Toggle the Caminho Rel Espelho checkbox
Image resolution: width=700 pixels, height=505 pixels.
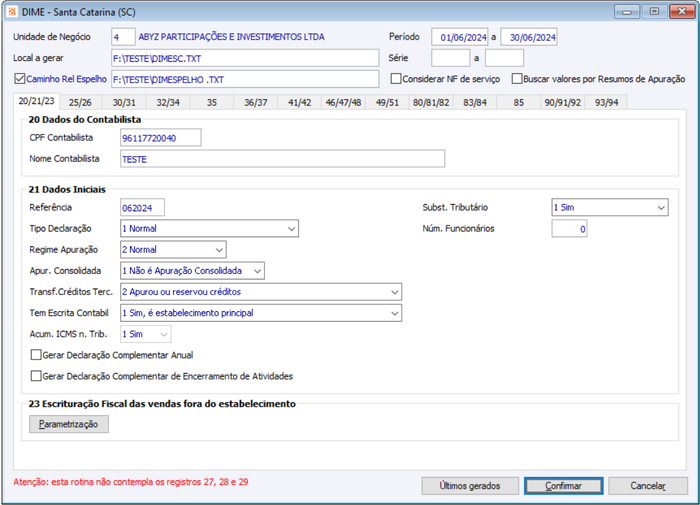coord(19,79)
